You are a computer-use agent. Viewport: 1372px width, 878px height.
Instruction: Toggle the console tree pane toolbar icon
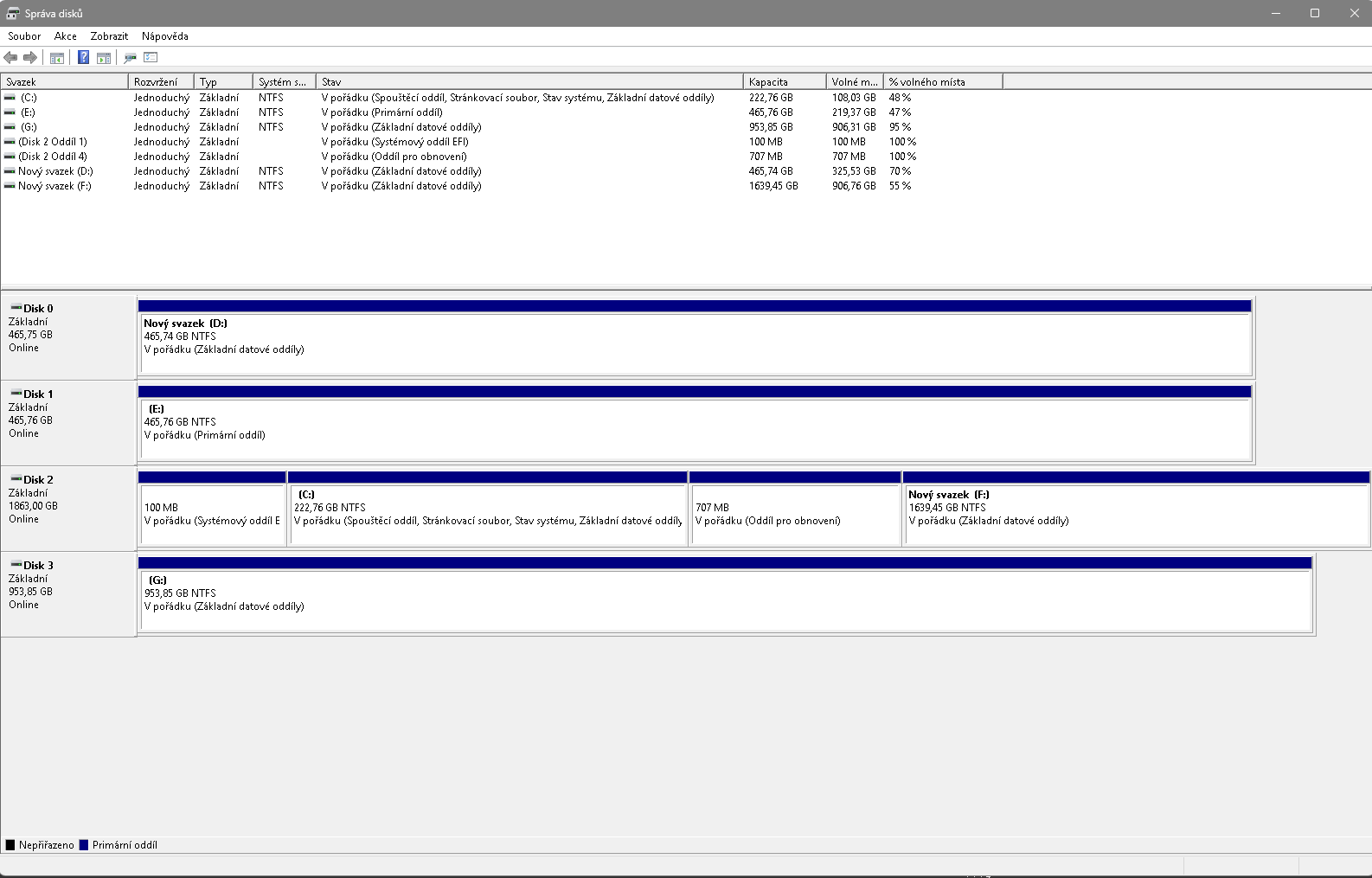[57, 58]
